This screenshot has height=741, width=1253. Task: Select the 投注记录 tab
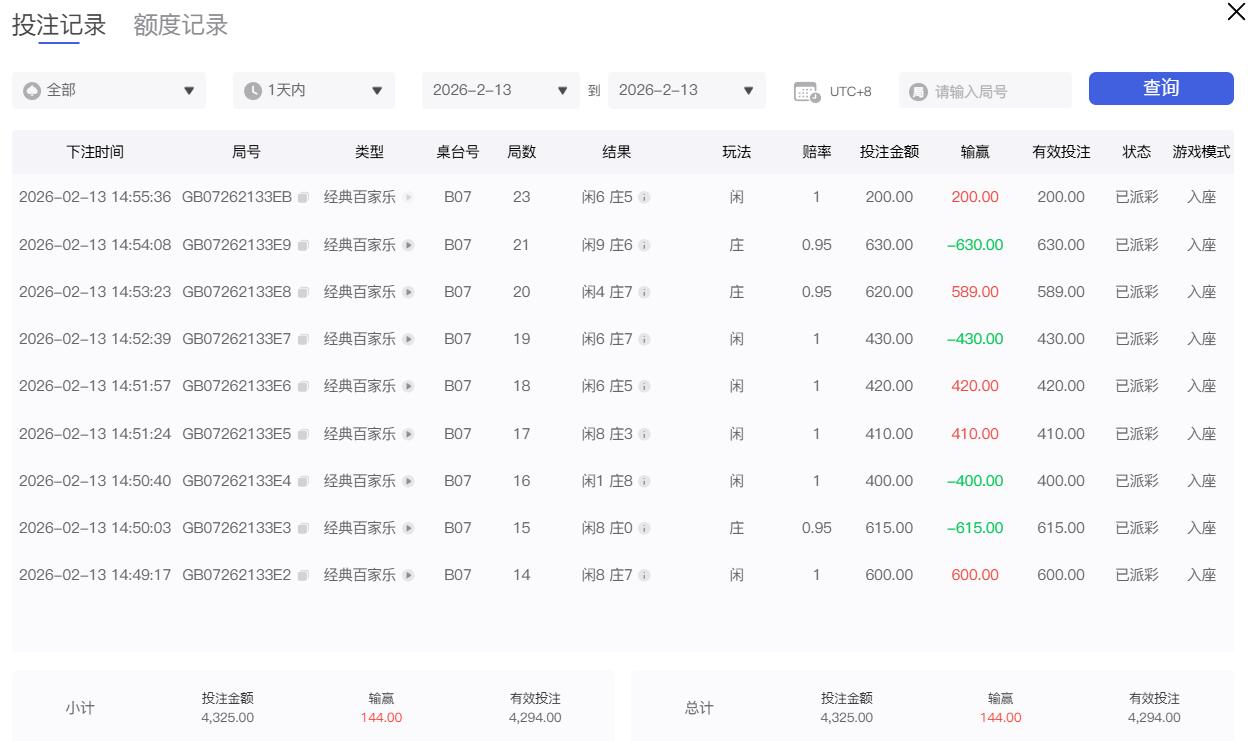(59, 26)
